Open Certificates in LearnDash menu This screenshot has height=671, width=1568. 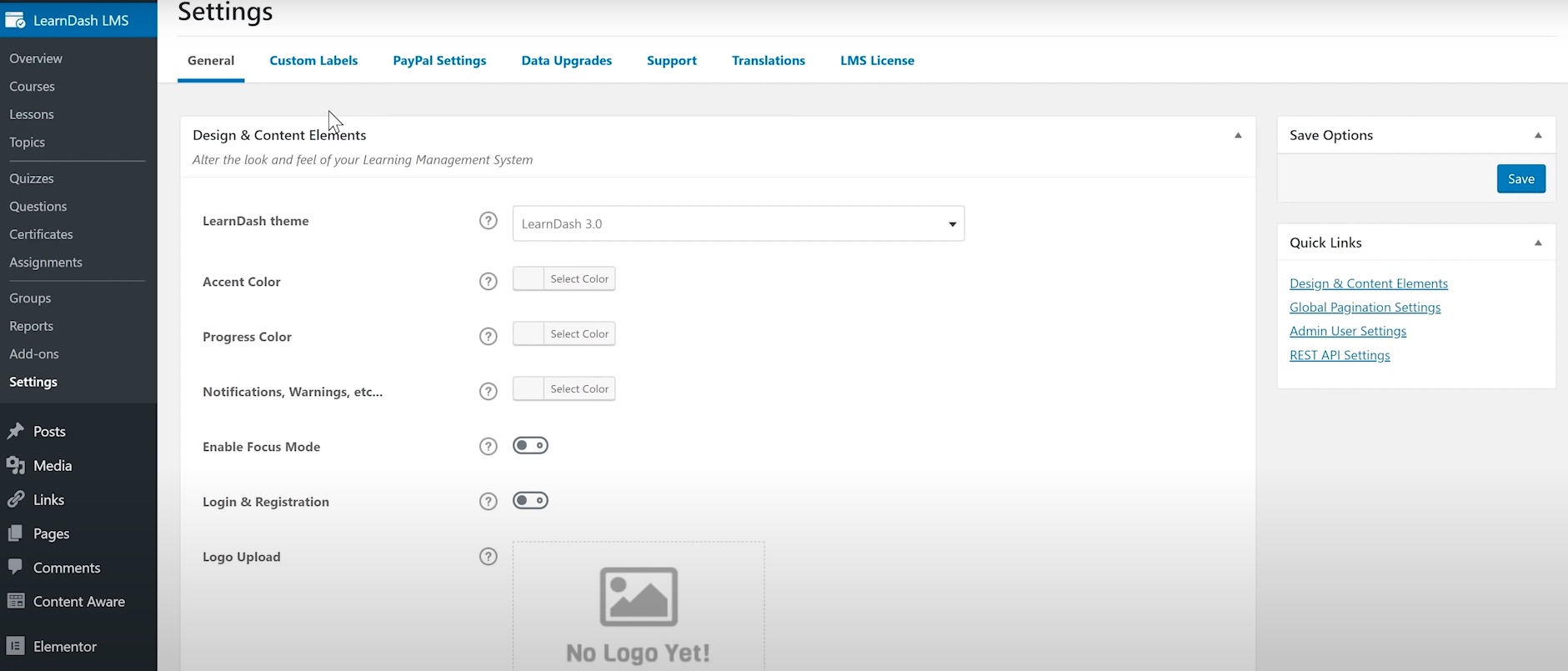pyautogui.click(x=41, y=234)
